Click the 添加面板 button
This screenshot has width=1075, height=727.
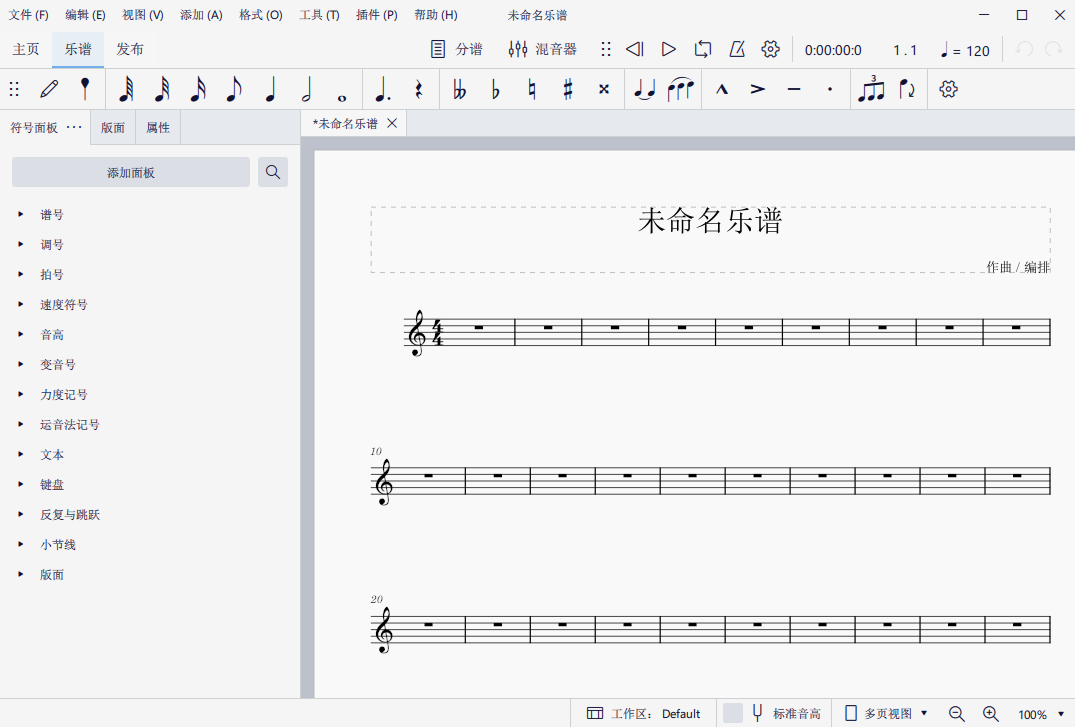click(131, 172)
